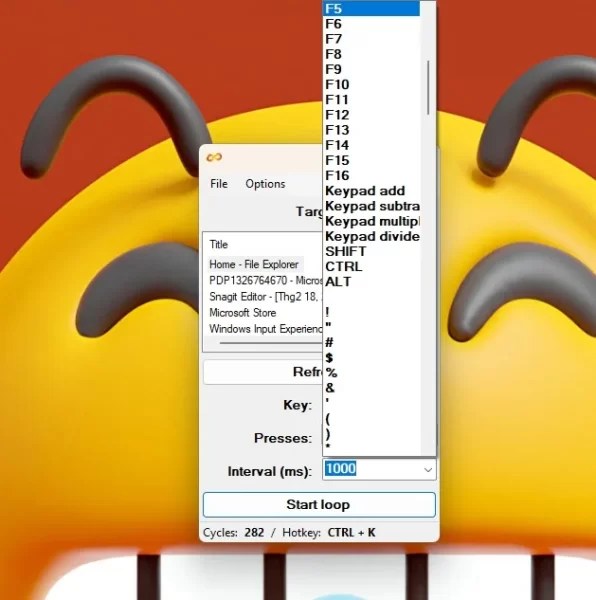Click the CTRL + K hotkey text
Image resolution: width=596 pixels, height=600 pixels.
coord(351,533)
